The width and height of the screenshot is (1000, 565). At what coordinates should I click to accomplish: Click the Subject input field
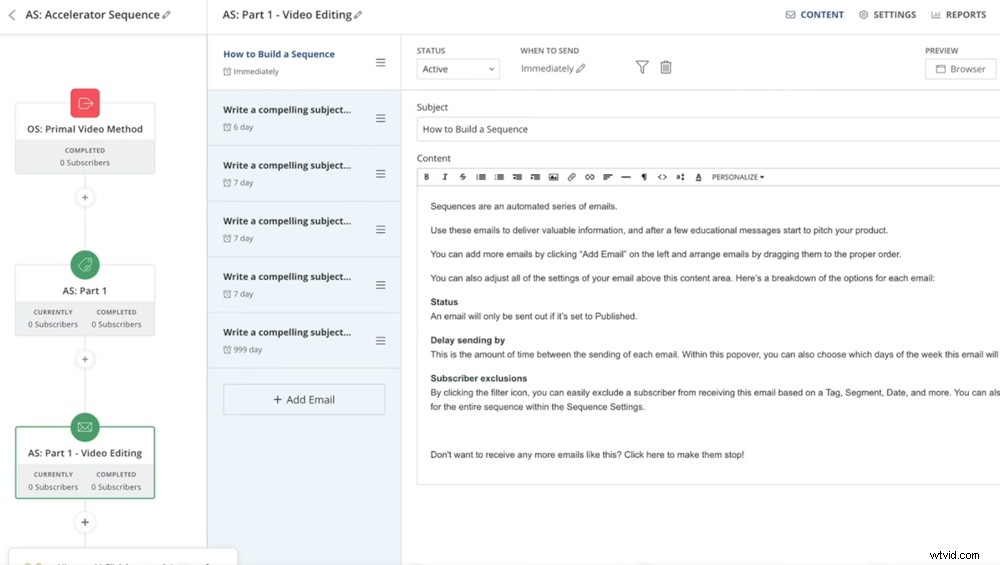pos(708,129)
